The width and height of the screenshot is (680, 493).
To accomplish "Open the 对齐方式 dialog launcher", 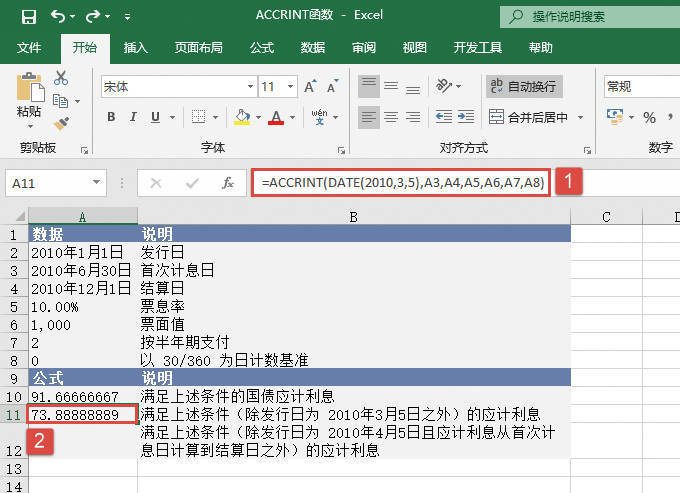I will (x=587, y=150).
